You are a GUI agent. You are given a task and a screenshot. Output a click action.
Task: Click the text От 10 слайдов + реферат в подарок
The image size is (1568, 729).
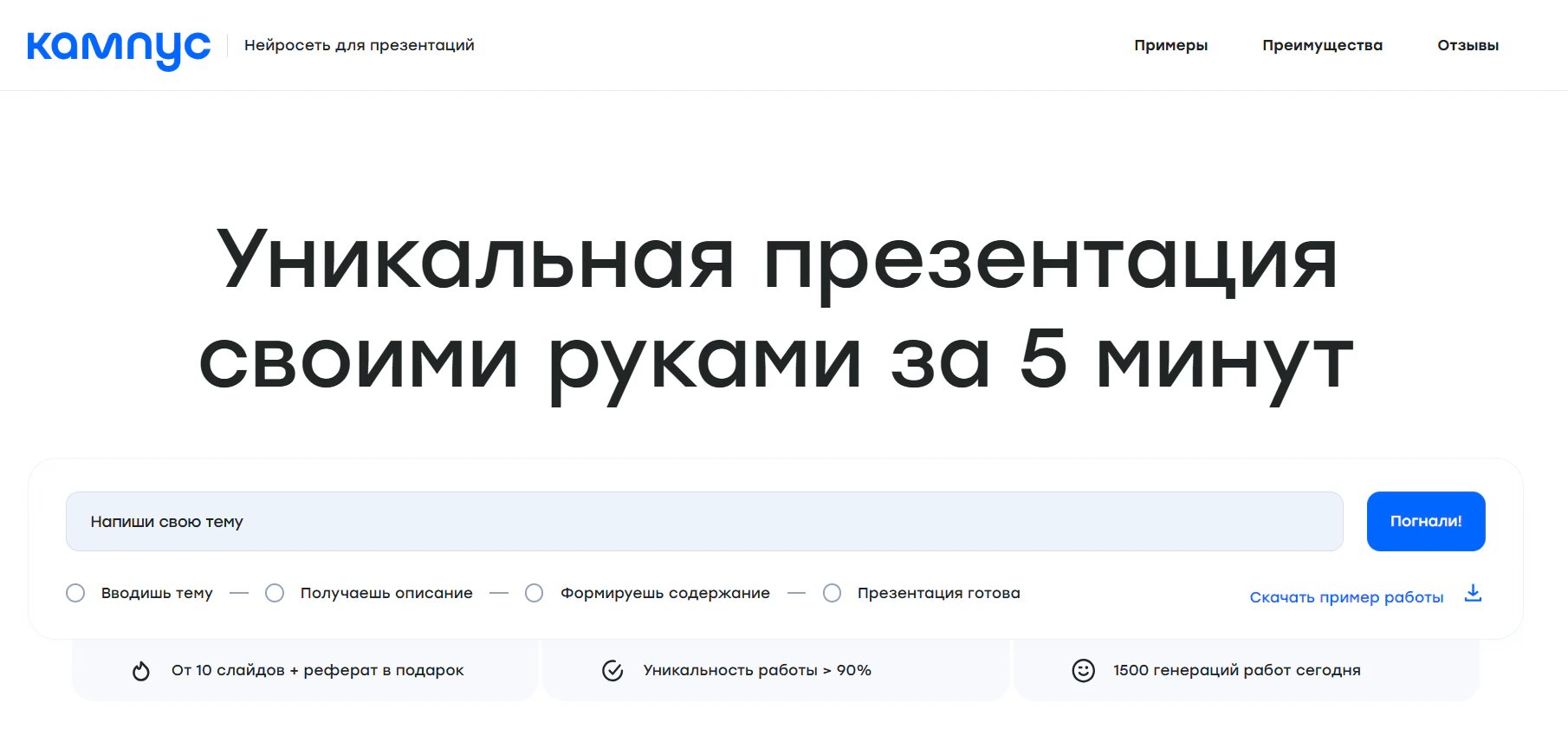point(318,670)
